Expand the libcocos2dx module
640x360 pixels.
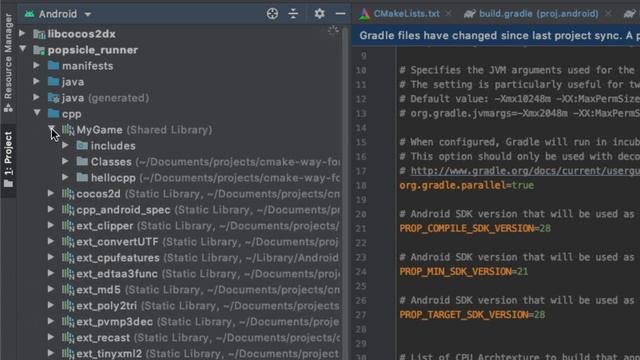(22, 33)
